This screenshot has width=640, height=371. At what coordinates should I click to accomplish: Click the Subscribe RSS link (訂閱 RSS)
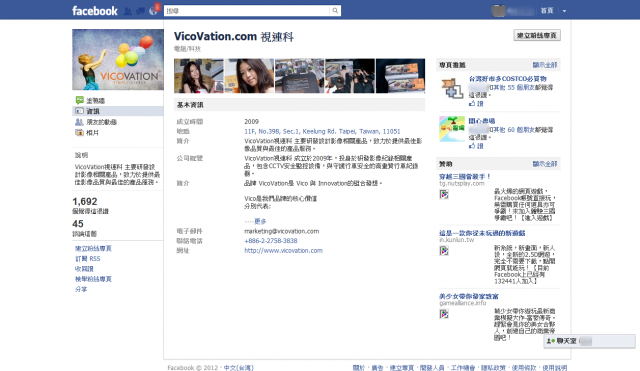point(87,259)
